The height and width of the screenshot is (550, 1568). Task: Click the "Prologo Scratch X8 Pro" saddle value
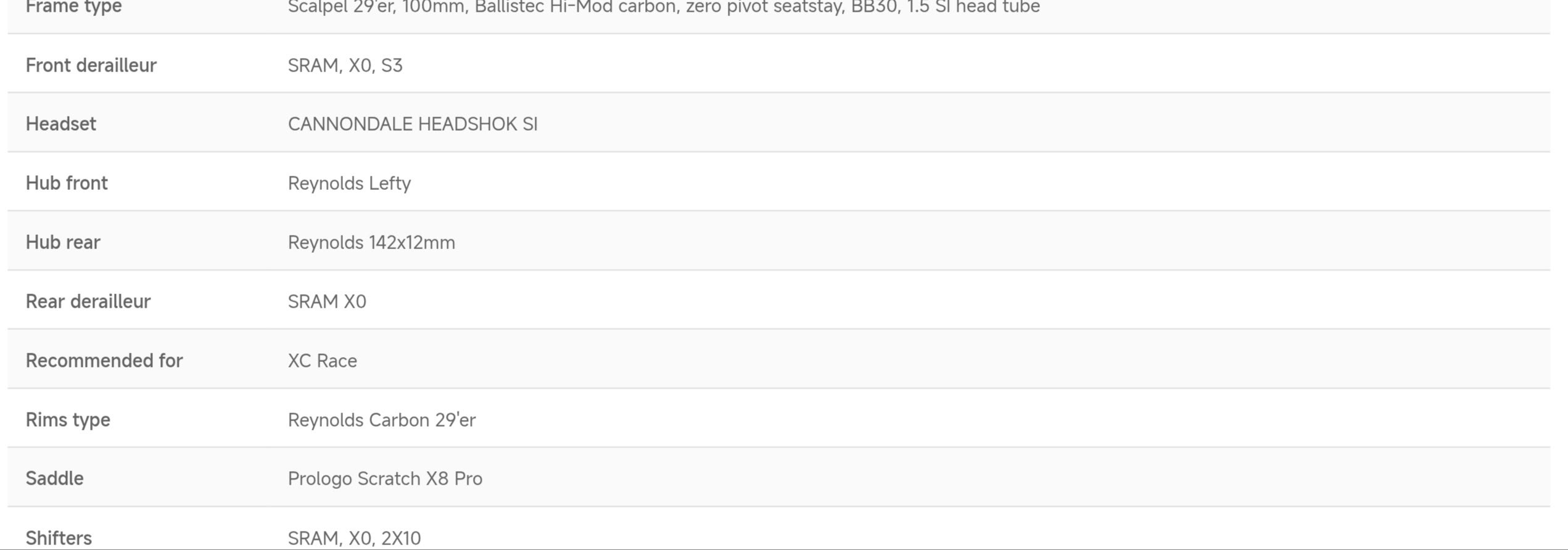(385, 478)
